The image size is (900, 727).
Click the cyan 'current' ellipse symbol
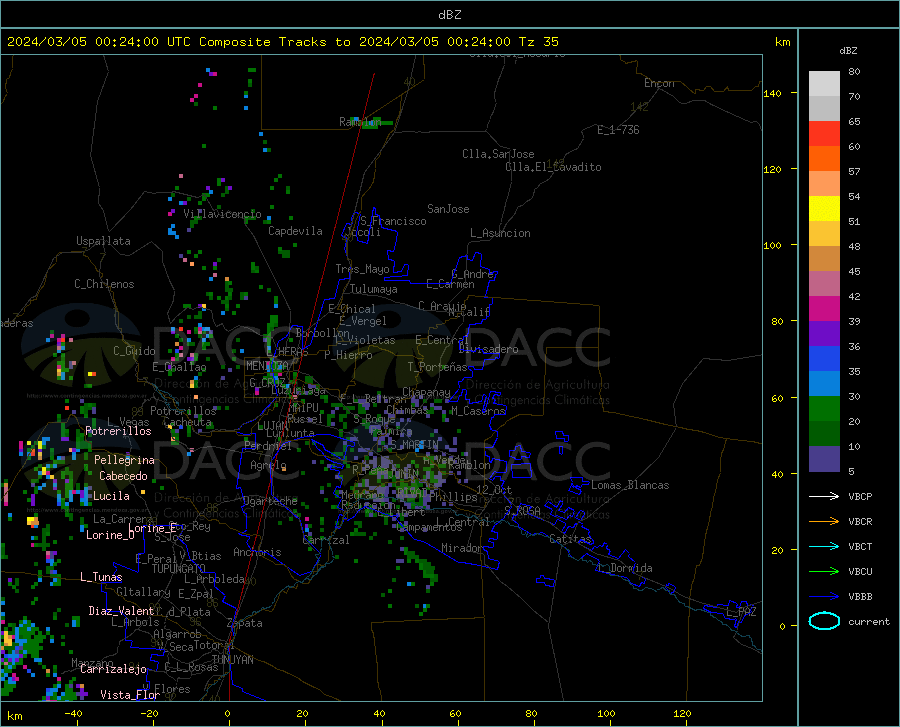(824, 621)
